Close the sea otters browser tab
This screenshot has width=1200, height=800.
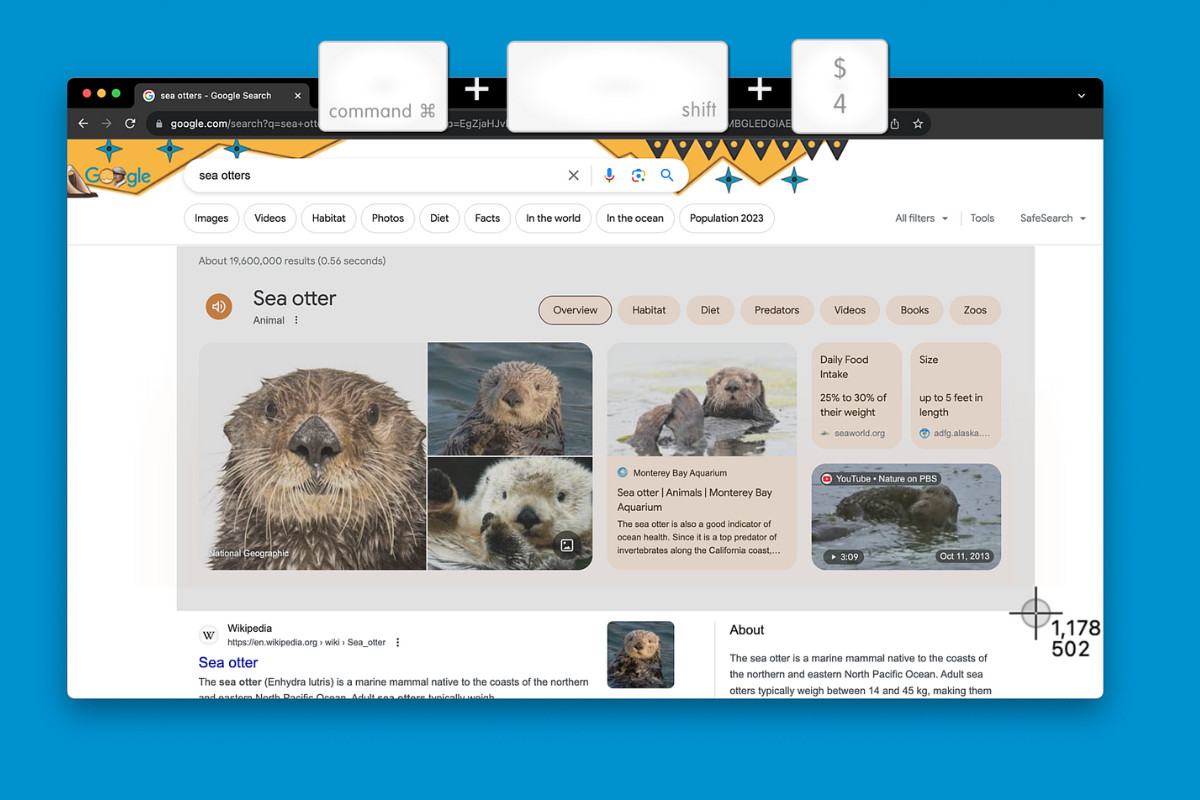298,95
